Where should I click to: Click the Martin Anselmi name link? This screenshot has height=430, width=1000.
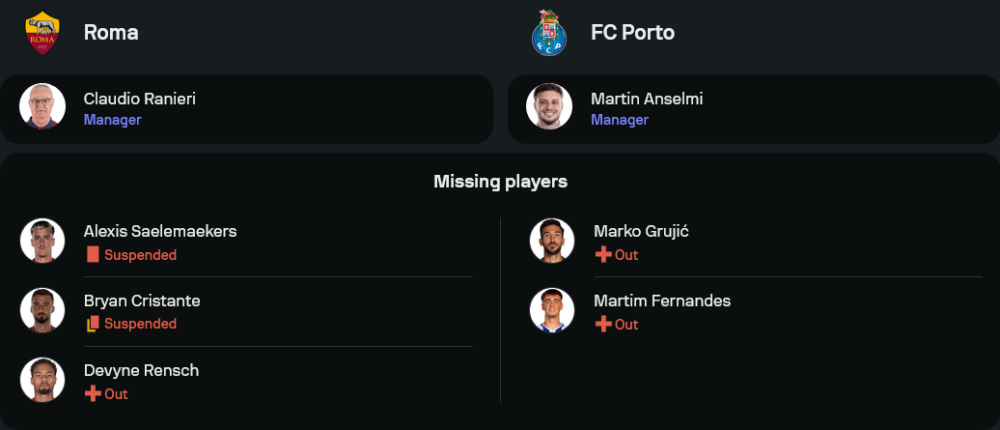pos(646,99)
